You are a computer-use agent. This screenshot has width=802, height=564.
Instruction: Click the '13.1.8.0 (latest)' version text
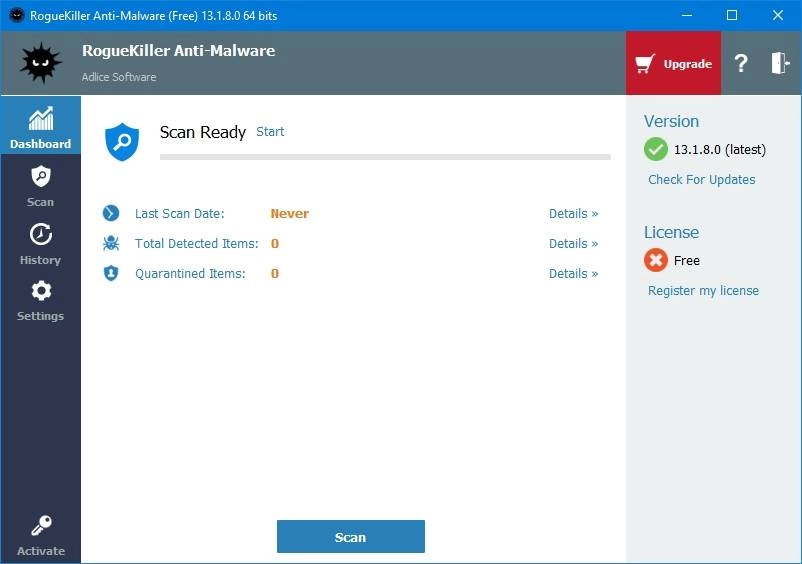[720, 149]
